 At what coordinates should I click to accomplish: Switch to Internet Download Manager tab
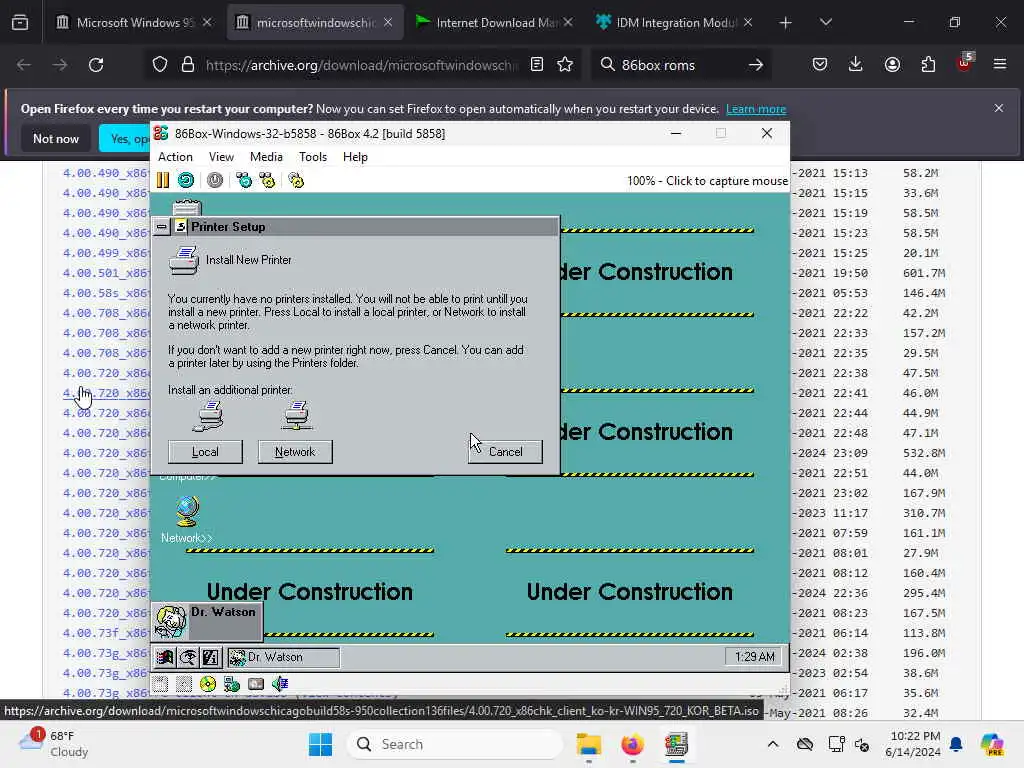click(x=494, y=22)
